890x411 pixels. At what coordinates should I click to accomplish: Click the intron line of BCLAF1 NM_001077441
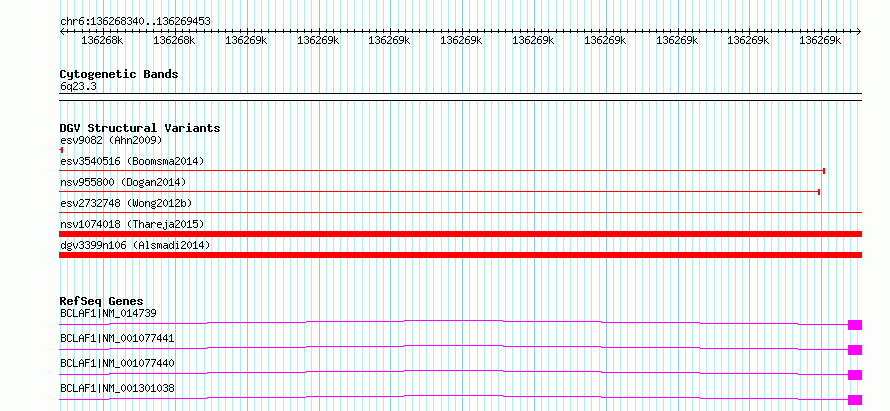pyautogui.click(x=454, y=346)
